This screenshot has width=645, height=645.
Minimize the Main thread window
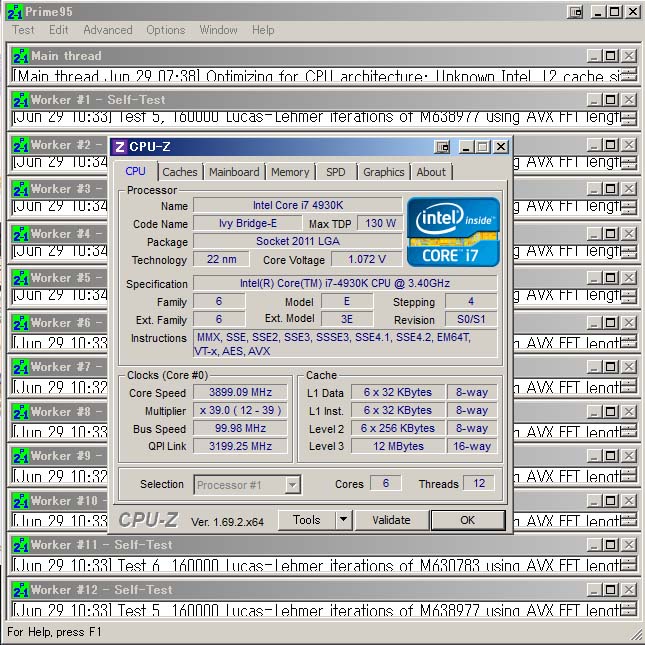pyautogui.click(x=594, y=56)
